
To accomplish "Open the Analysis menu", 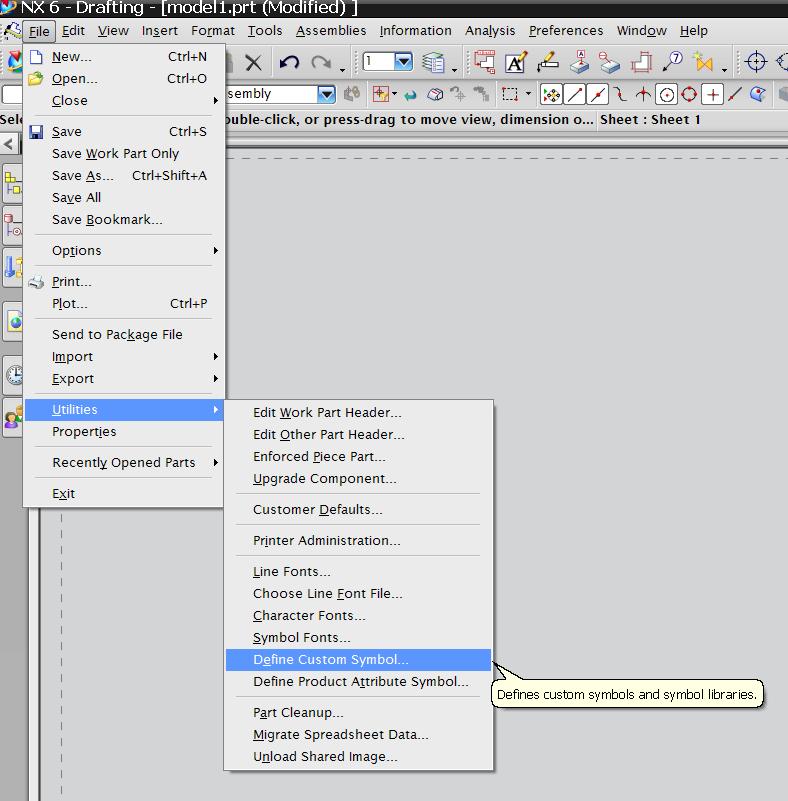I will point(490,31).
